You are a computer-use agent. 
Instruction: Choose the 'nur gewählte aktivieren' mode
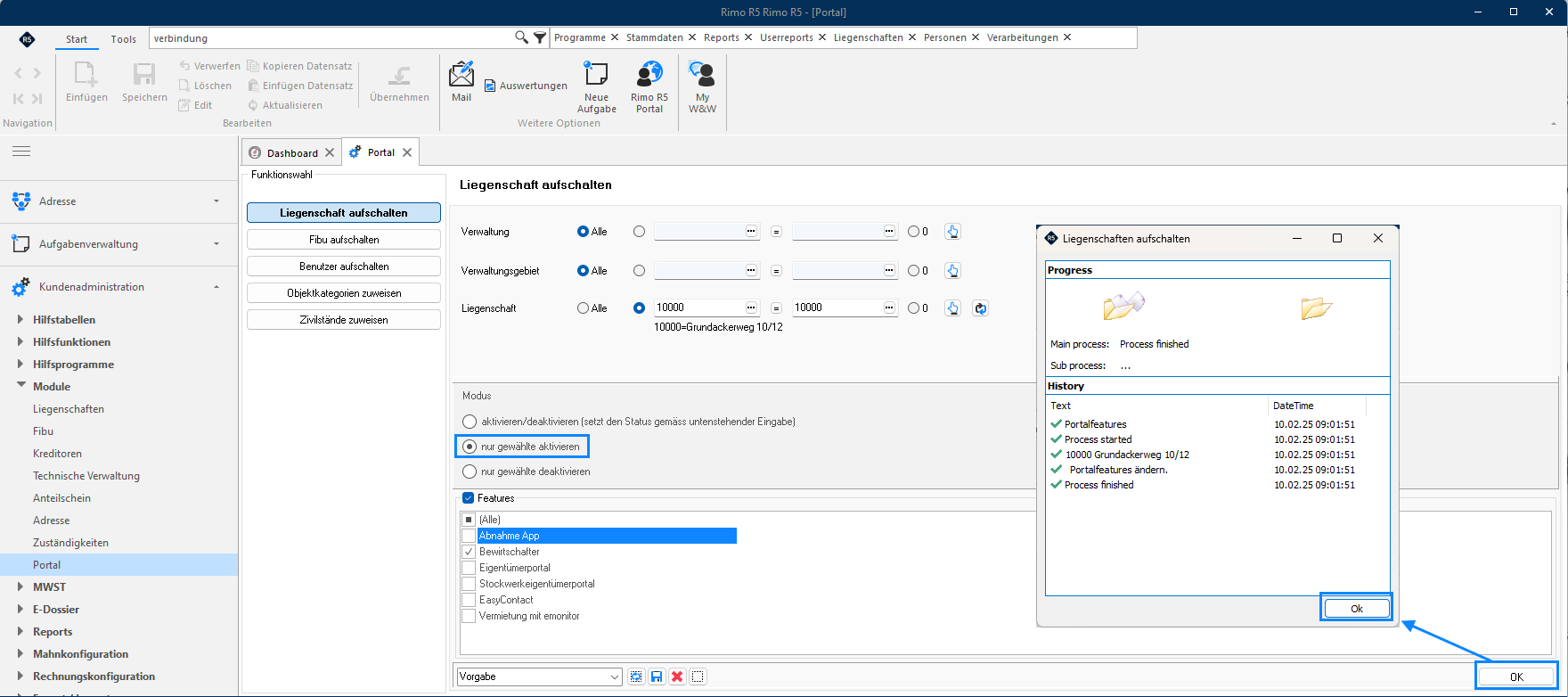(x=470, y=447)
